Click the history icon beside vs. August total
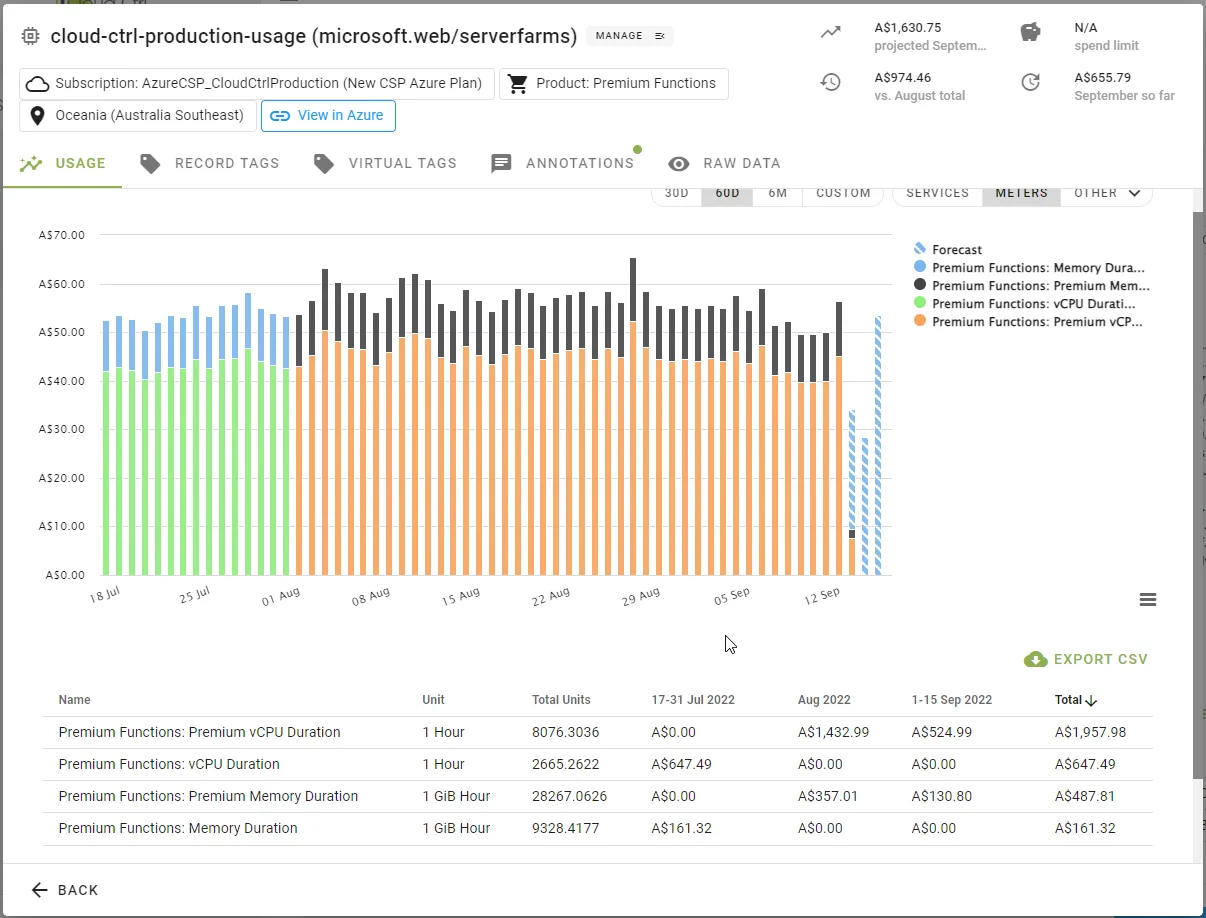The width and height of the screenshot is (1206, 918). (830, 82)
